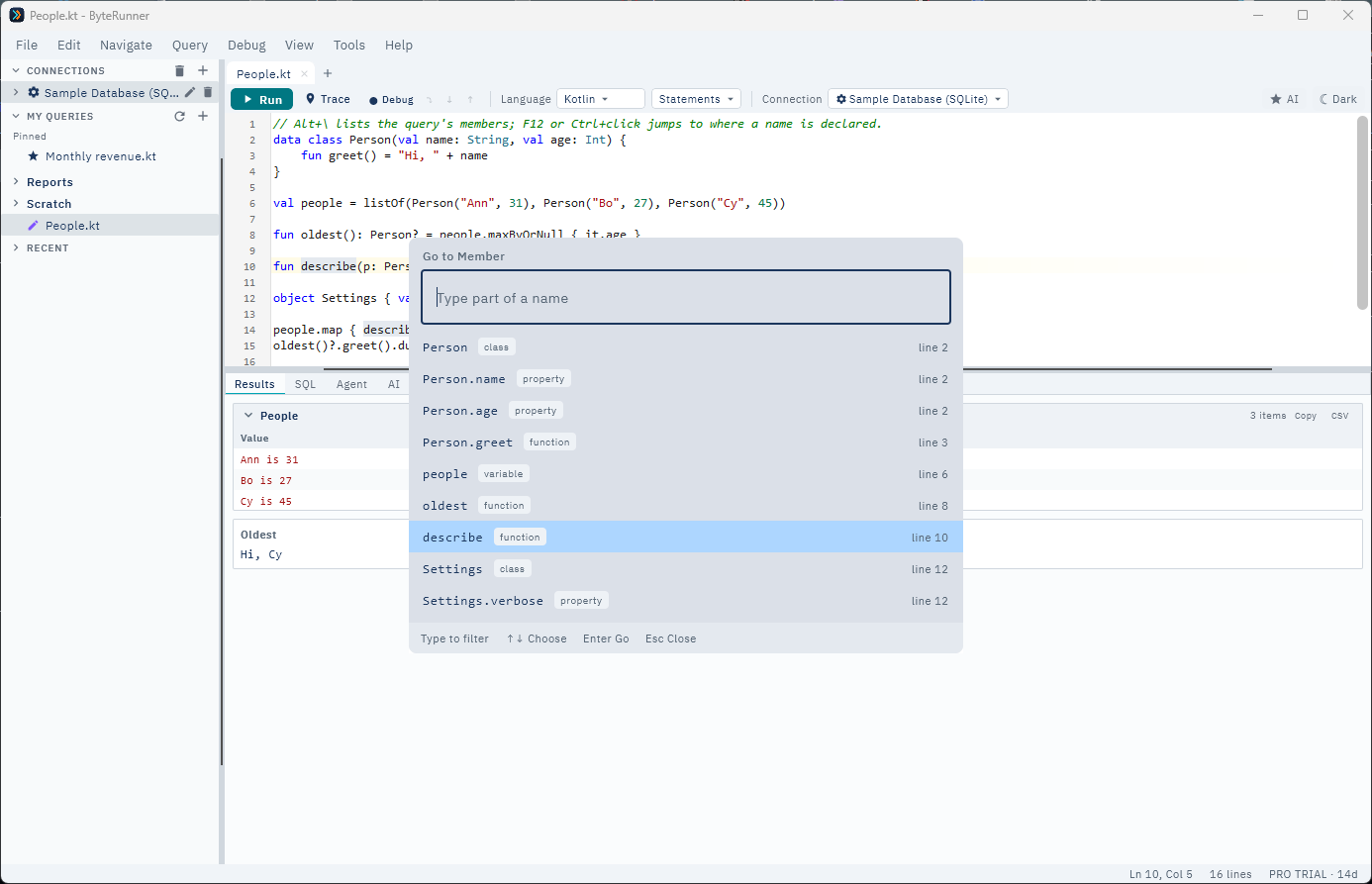Image resolution: width=1372 pixels, height=884 pixels.
Task: Add a new connection with the plus icon
Action: point(203,70)
